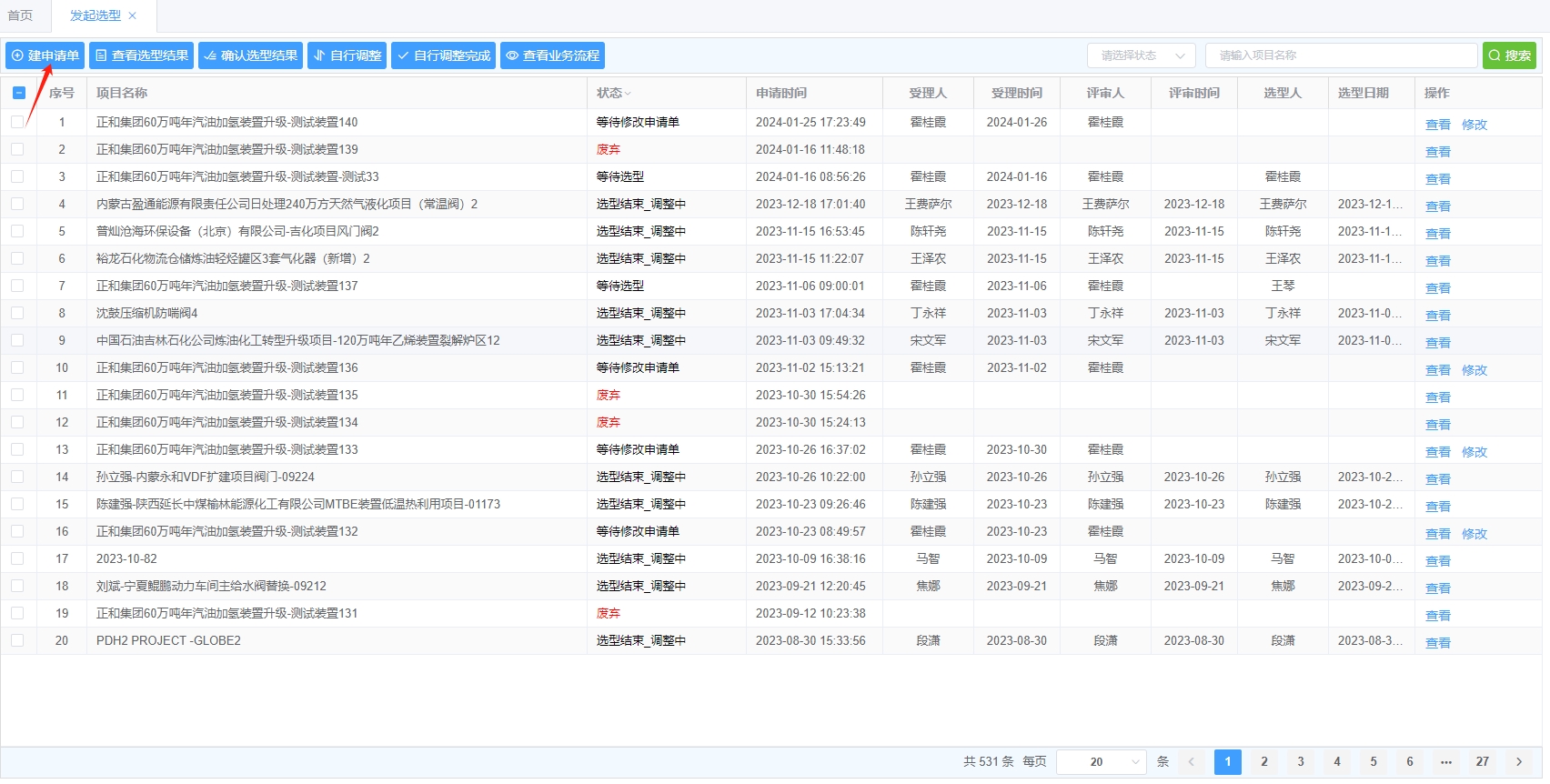Click 自行调整完成 checkmark icon button

[x=443, y=55]
